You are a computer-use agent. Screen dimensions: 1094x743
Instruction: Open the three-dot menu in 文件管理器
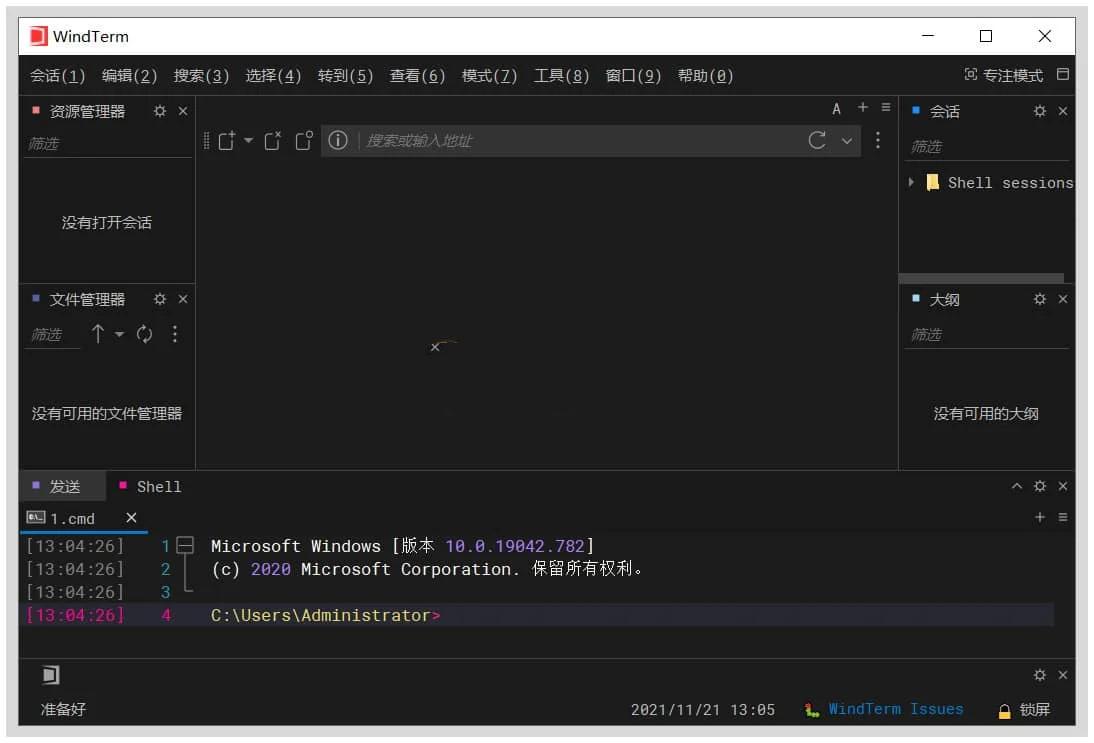tap(175, 334)
